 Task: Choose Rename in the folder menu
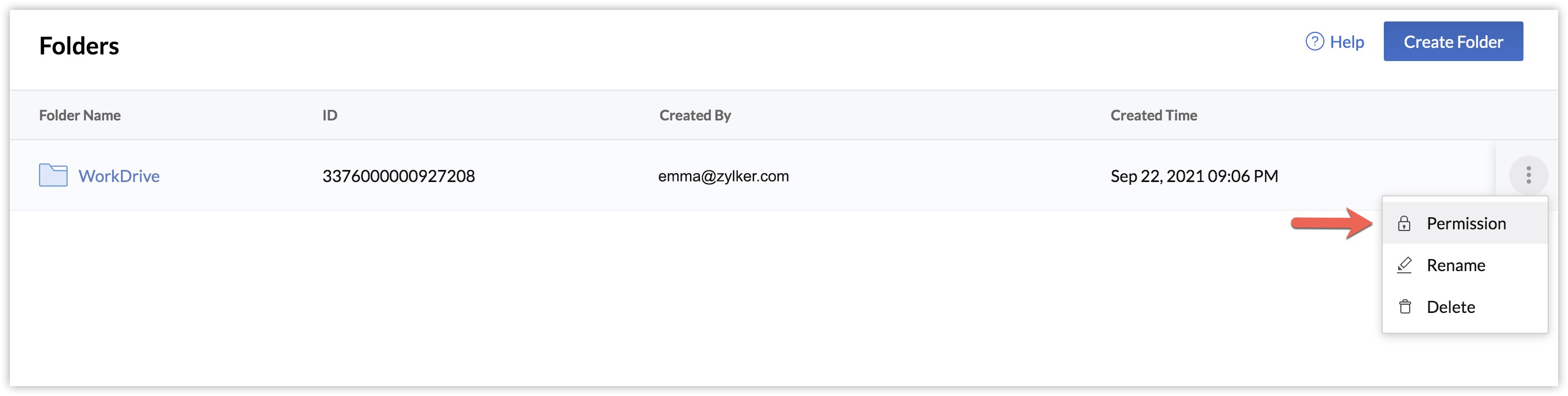[x=1455, y=265]
